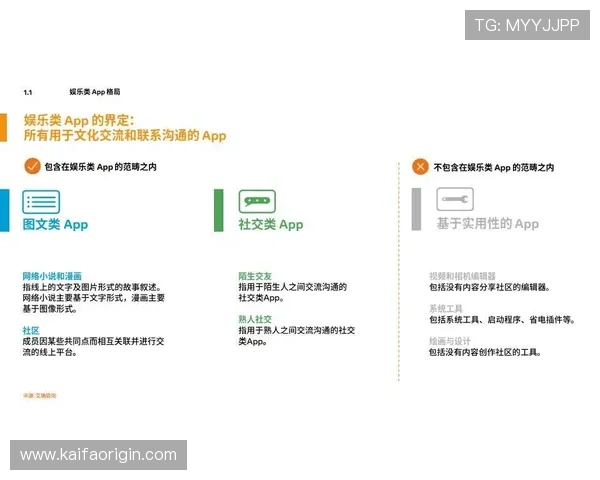The width and height of the screenshot is (600, 480).
Task: Click the orange X circle icon
Action: [x=420, y=167]
